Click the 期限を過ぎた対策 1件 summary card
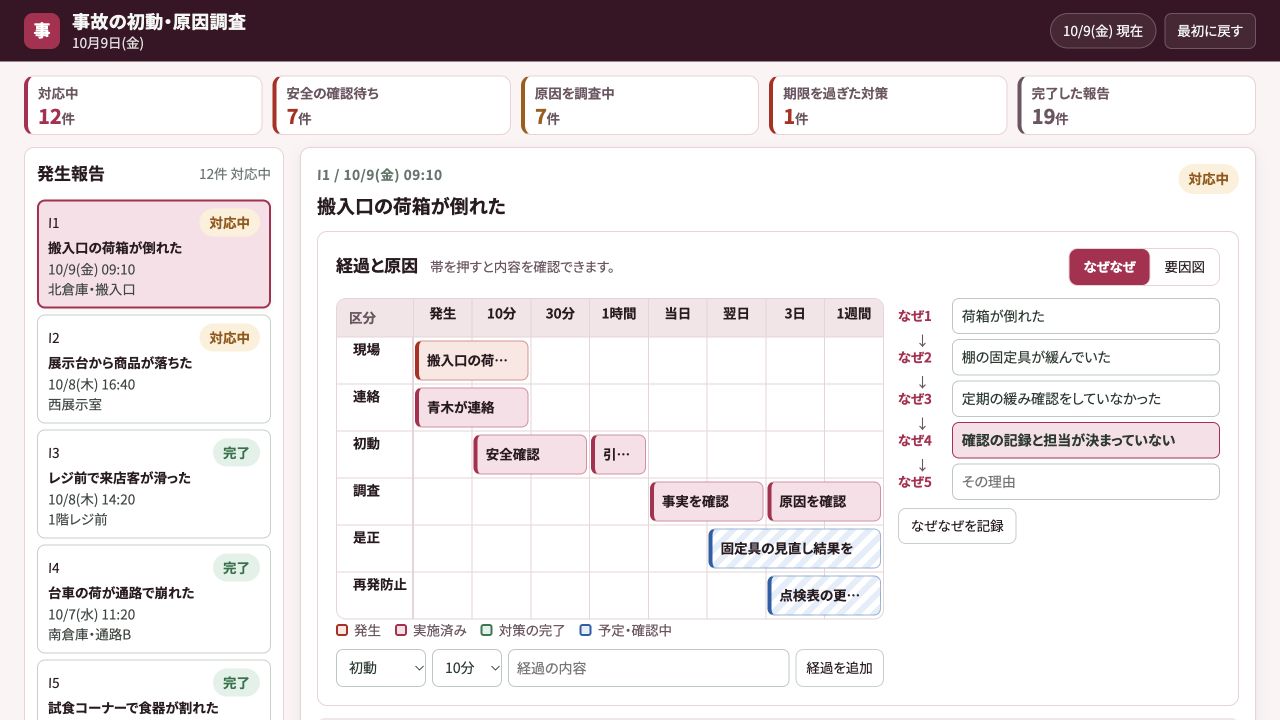Image resolution: width=1280 pixels, height=720 pixels. [888, 105]
